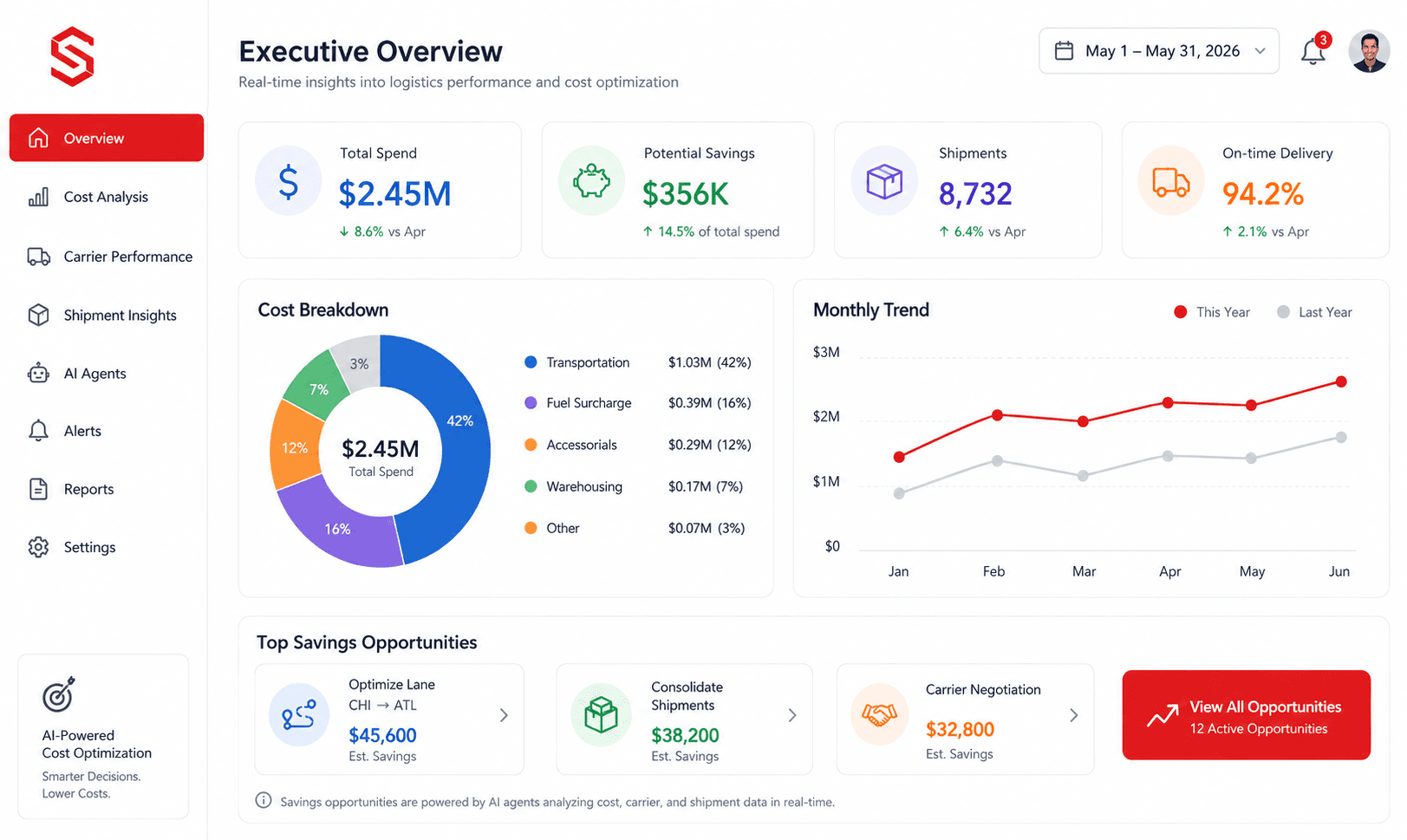
Task: Expand the Carrier Negotiation chevron
Action: (x=1074, y=715)
